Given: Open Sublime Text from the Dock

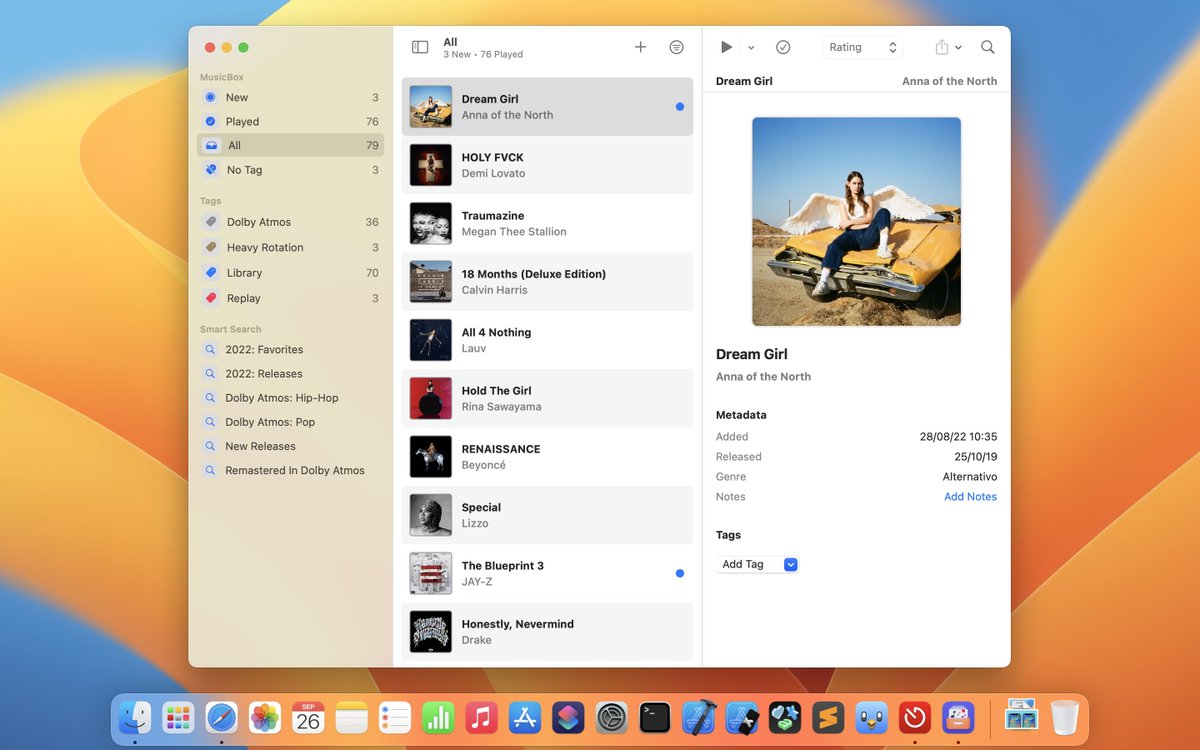Looking at the screenshot, I should click(x=827, y=717).
